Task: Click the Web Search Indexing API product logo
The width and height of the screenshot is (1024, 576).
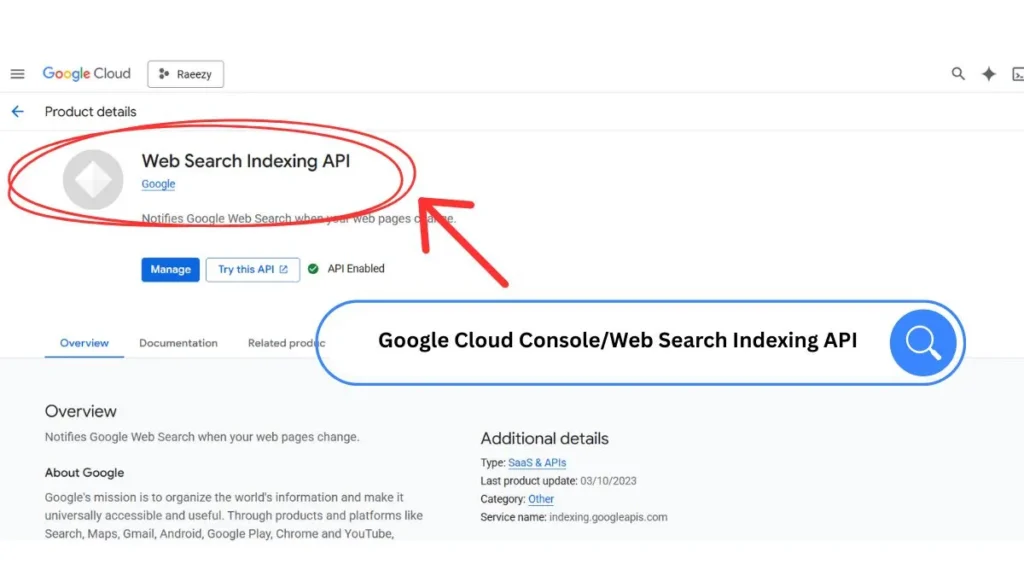Action: click(x=93, y=180)
